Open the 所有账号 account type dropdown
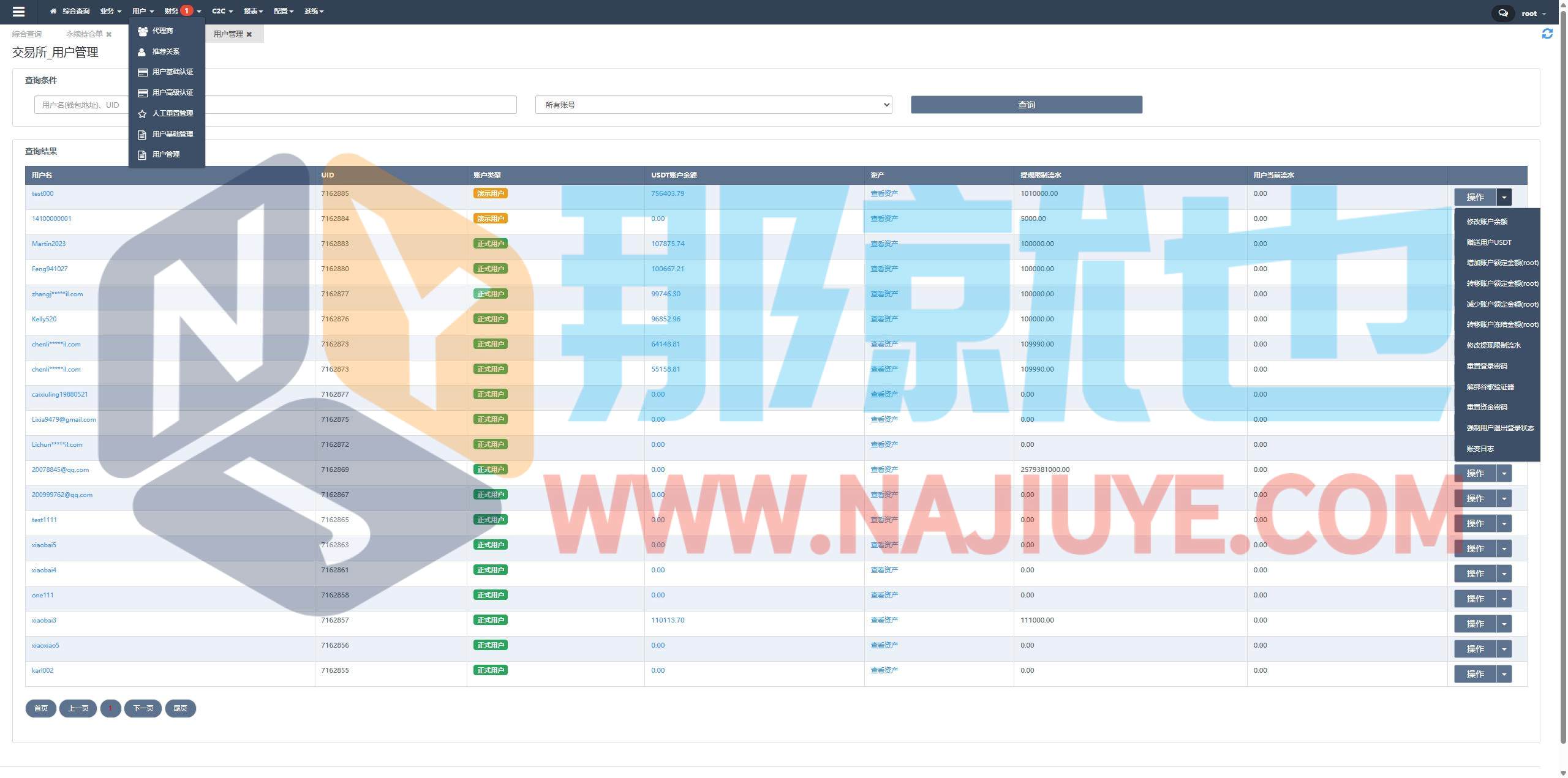This screenshot has height=778, width=1568. (x=713, y=105)
